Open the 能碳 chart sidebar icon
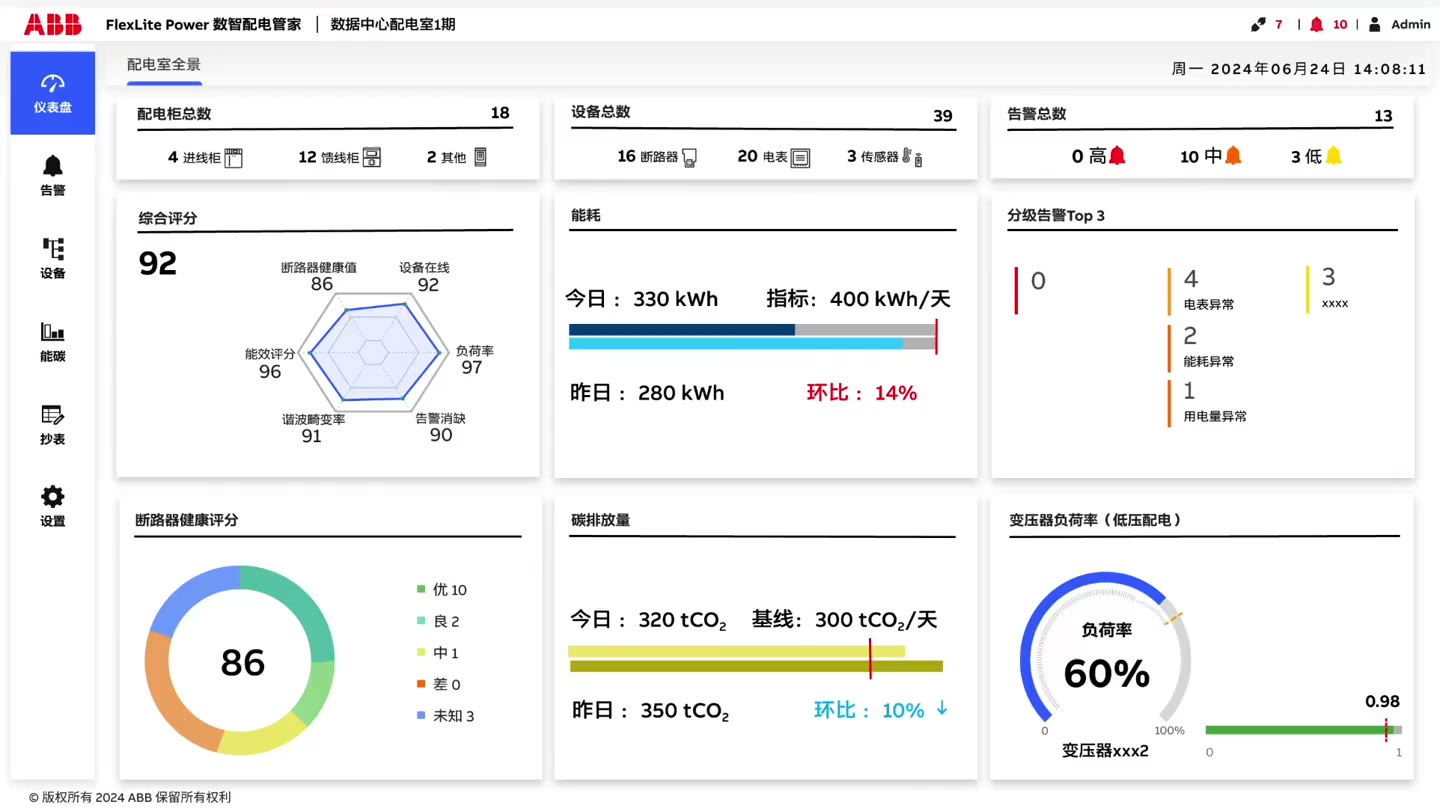 pyautogui.click(x=53, y=331)
